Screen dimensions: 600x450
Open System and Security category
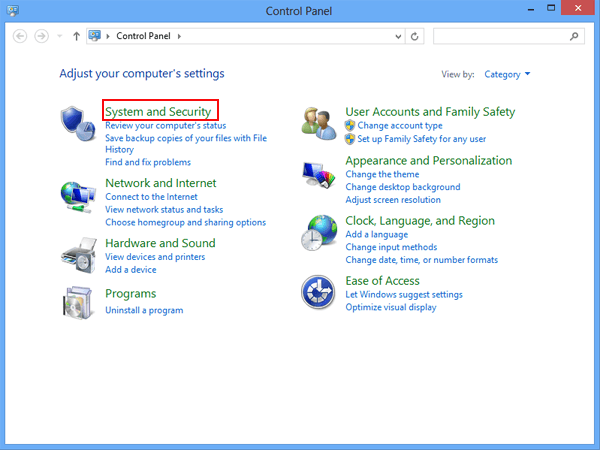pyautogui.click(x=158, y=112)
